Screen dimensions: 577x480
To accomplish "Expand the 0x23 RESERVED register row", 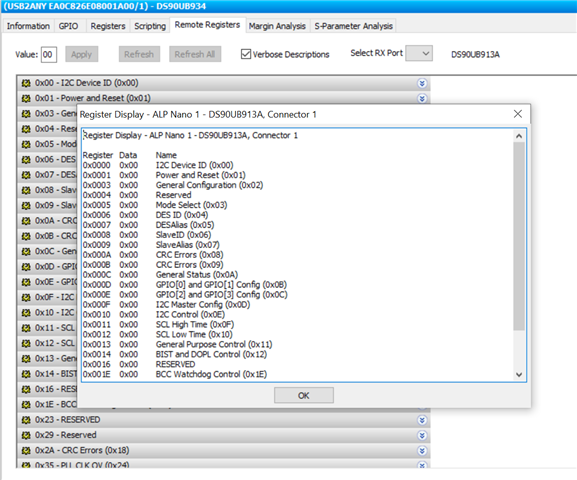I will [422, 420].
